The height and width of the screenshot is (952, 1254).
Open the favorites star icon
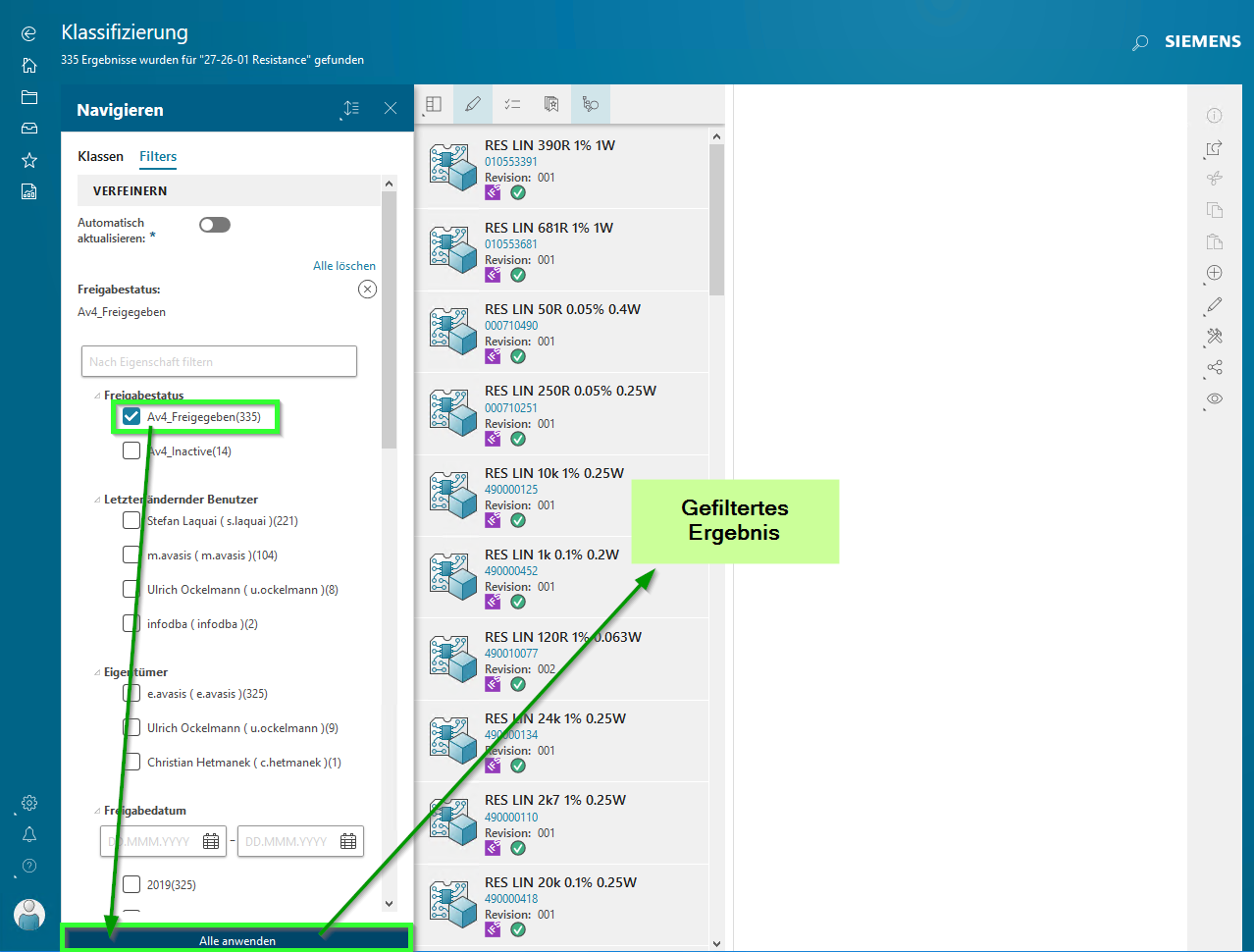pos(29,160)
